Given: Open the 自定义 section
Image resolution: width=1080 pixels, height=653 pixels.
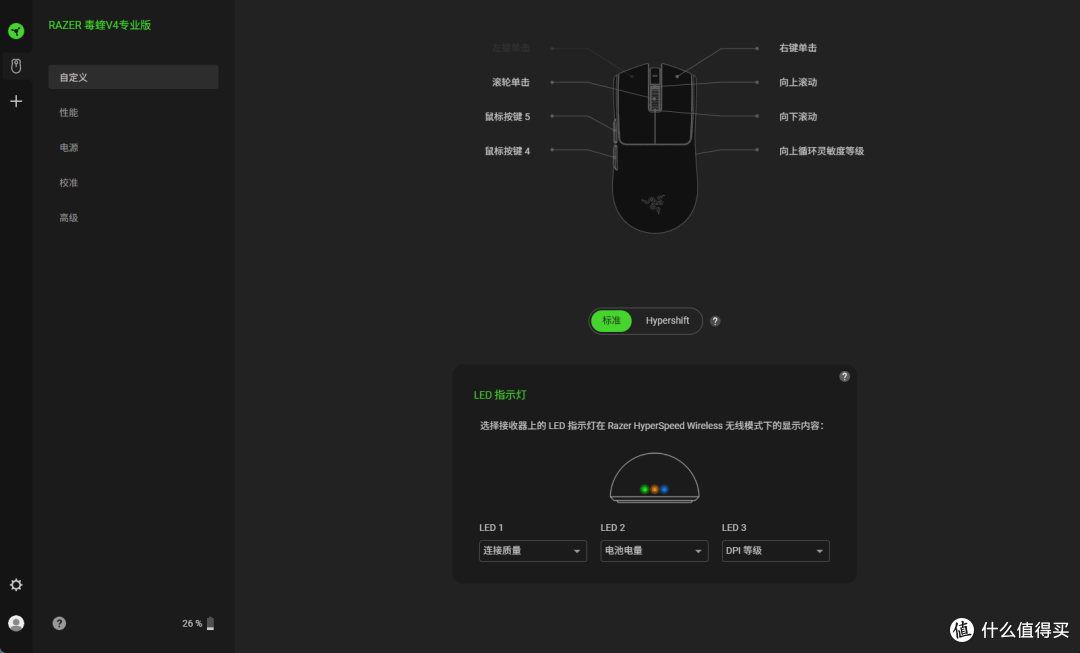Looking at the screenshot, I should point(133,77).
